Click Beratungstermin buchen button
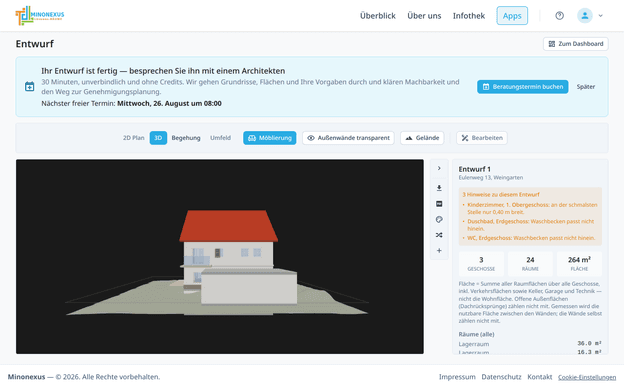This screenshot has height=390, width=624. pyautogui.click(x=523, y=86)
